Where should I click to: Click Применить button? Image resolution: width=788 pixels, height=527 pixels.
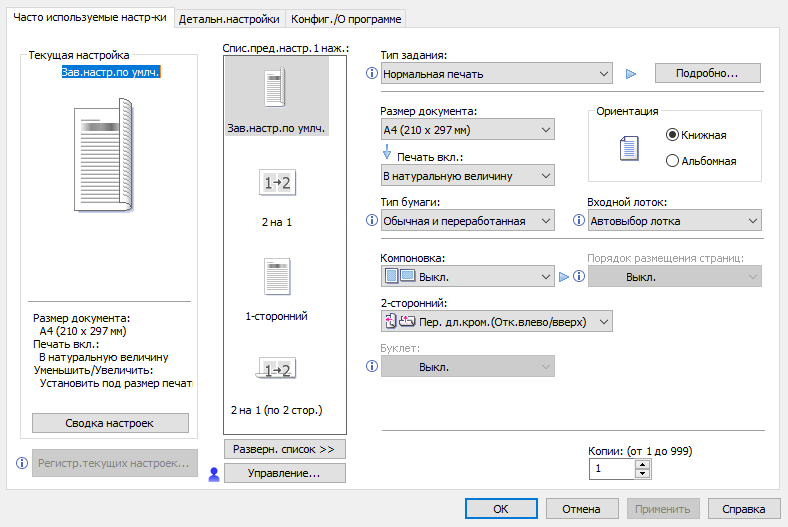(663, 509)
